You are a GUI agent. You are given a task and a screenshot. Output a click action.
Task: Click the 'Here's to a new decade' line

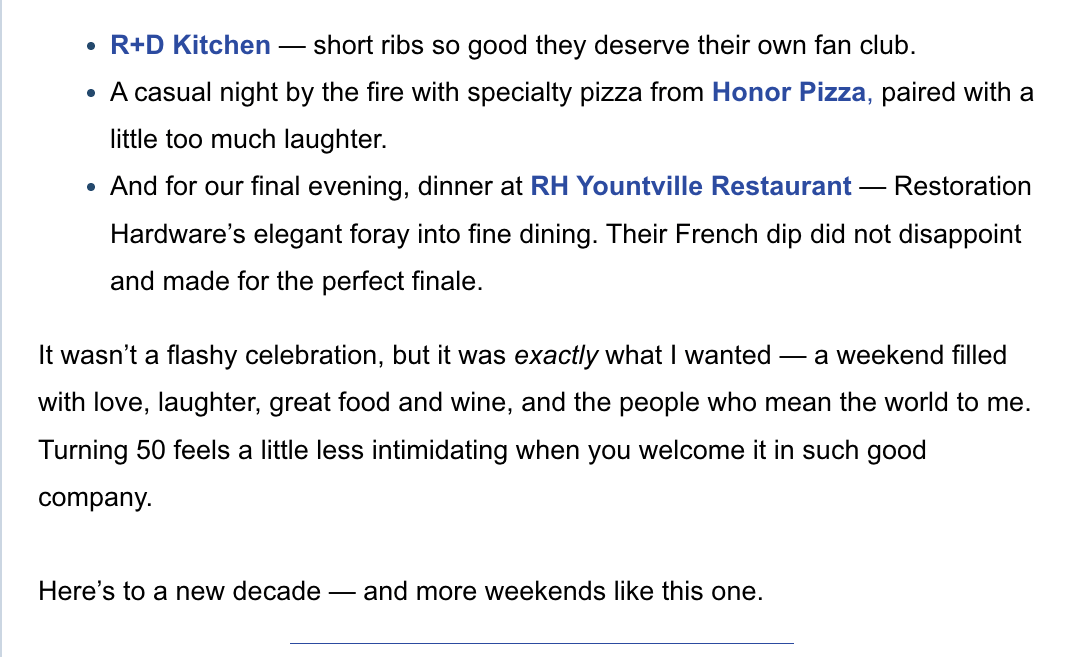tap(180, 591)
